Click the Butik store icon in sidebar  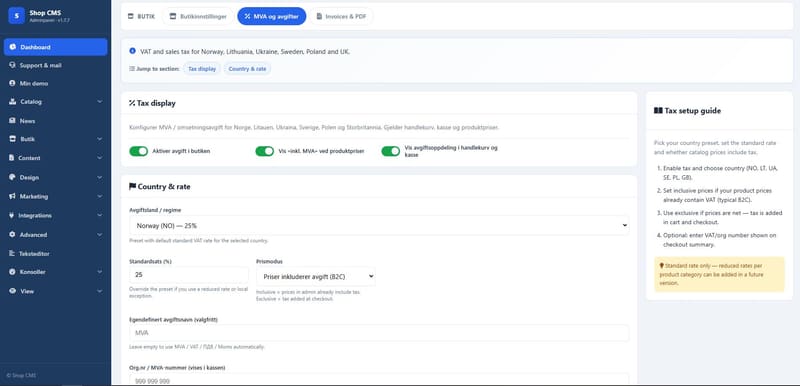(13, 139)
